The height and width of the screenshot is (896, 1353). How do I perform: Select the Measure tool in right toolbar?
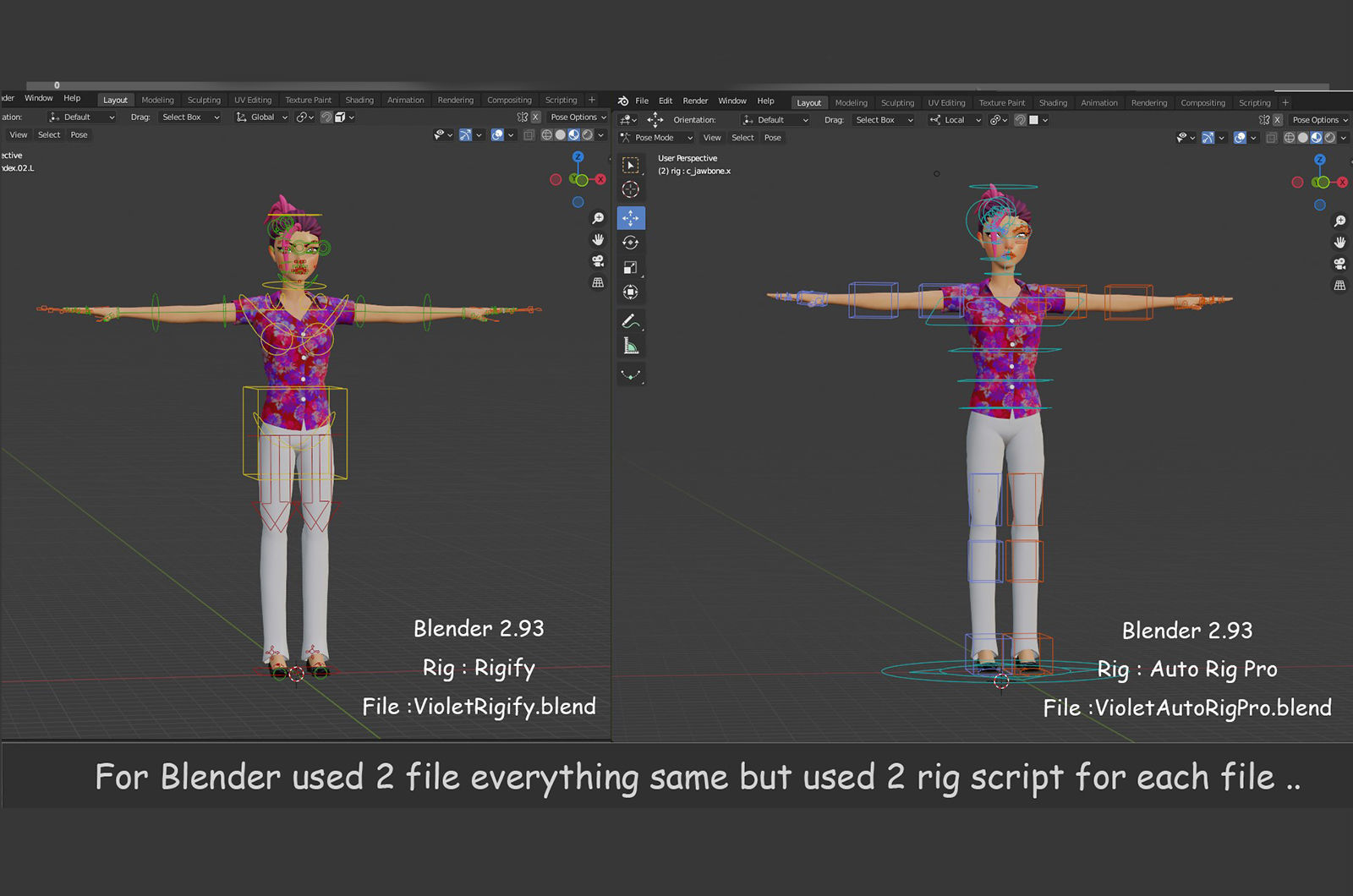coord(631,346)
